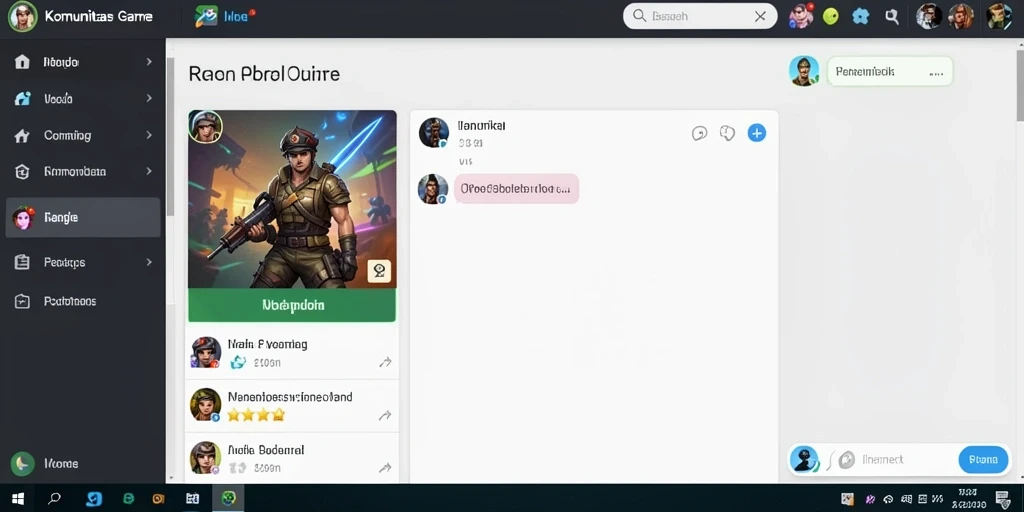
Task: Expand the Peoitpe sidebar chevron
Action: (x=149, y=262)
